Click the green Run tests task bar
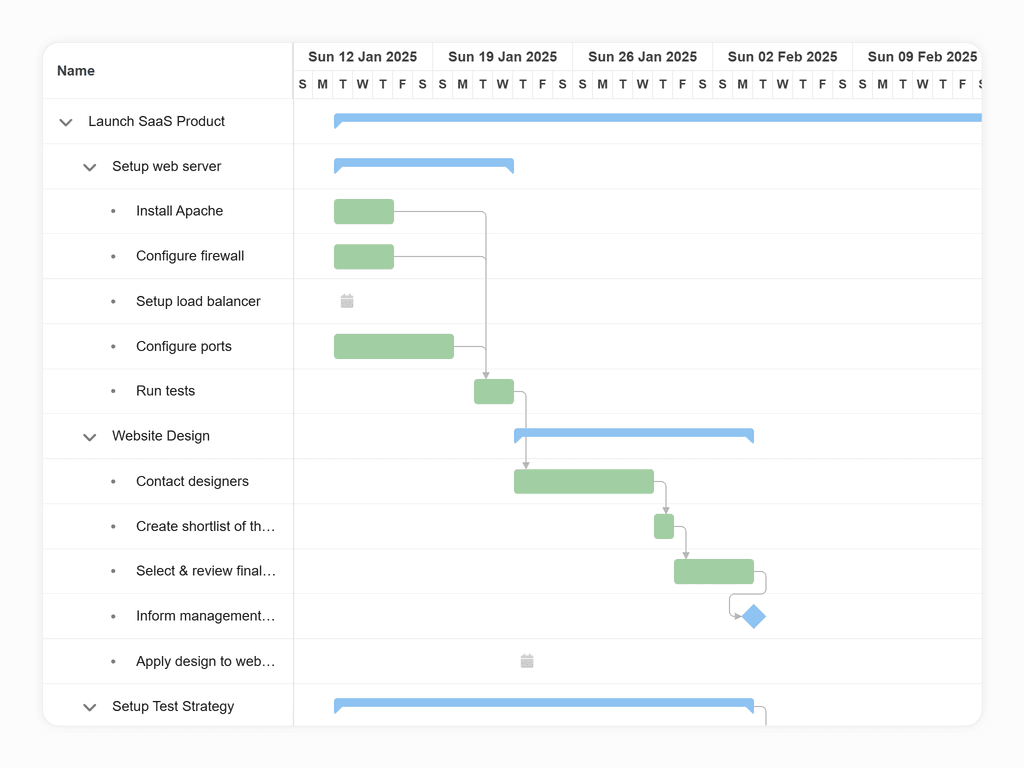The image size is (1024, 768). point(493,391)
